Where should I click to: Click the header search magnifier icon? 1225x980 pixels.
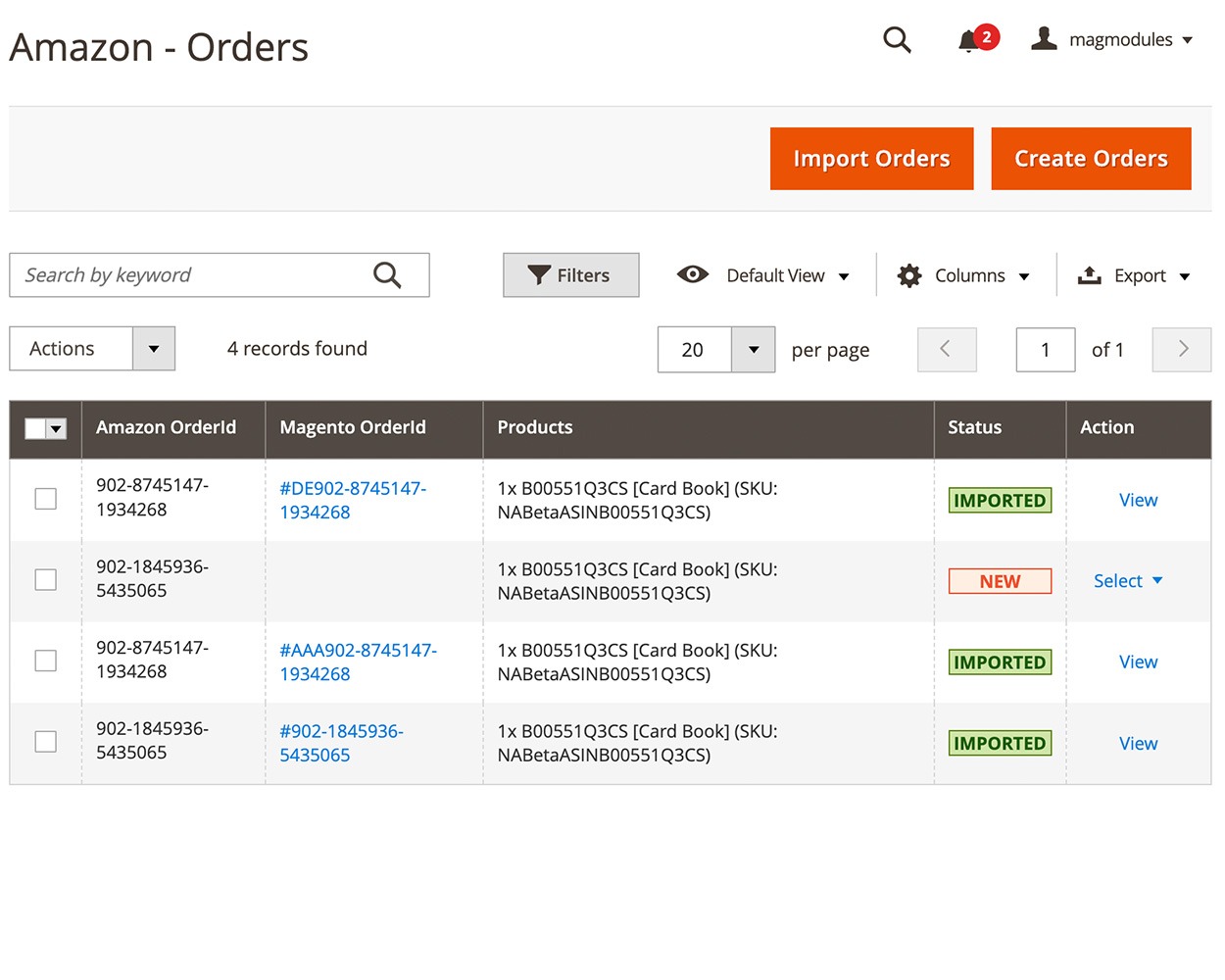click(897, 40)
